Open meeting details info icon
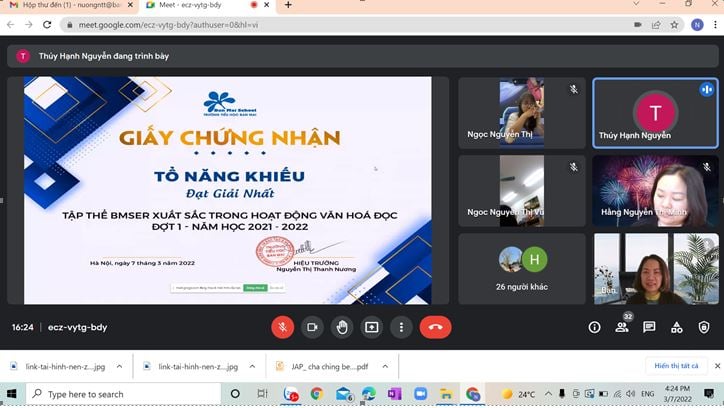This screenshot has height=408, width=724. click(594, 327)
